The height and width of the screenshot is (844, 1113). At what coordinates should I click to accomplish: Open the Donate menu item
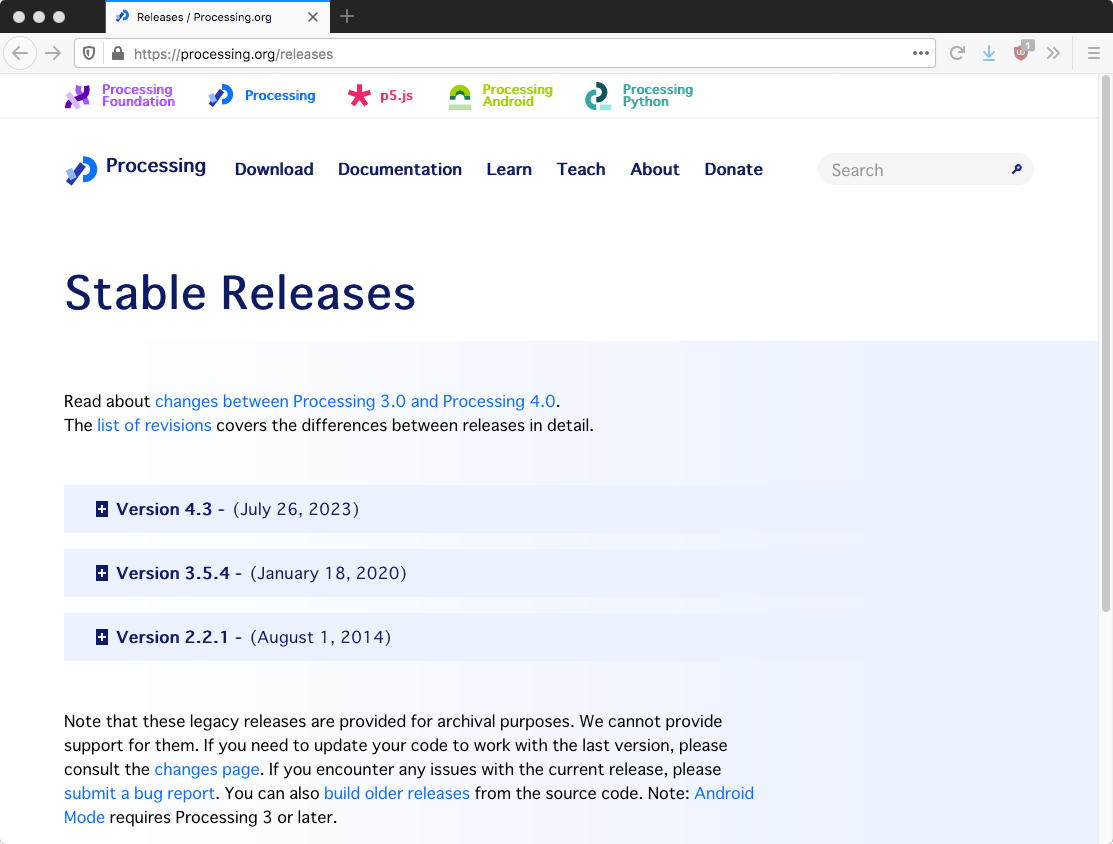pyautogui.click(x=733, y=169)
